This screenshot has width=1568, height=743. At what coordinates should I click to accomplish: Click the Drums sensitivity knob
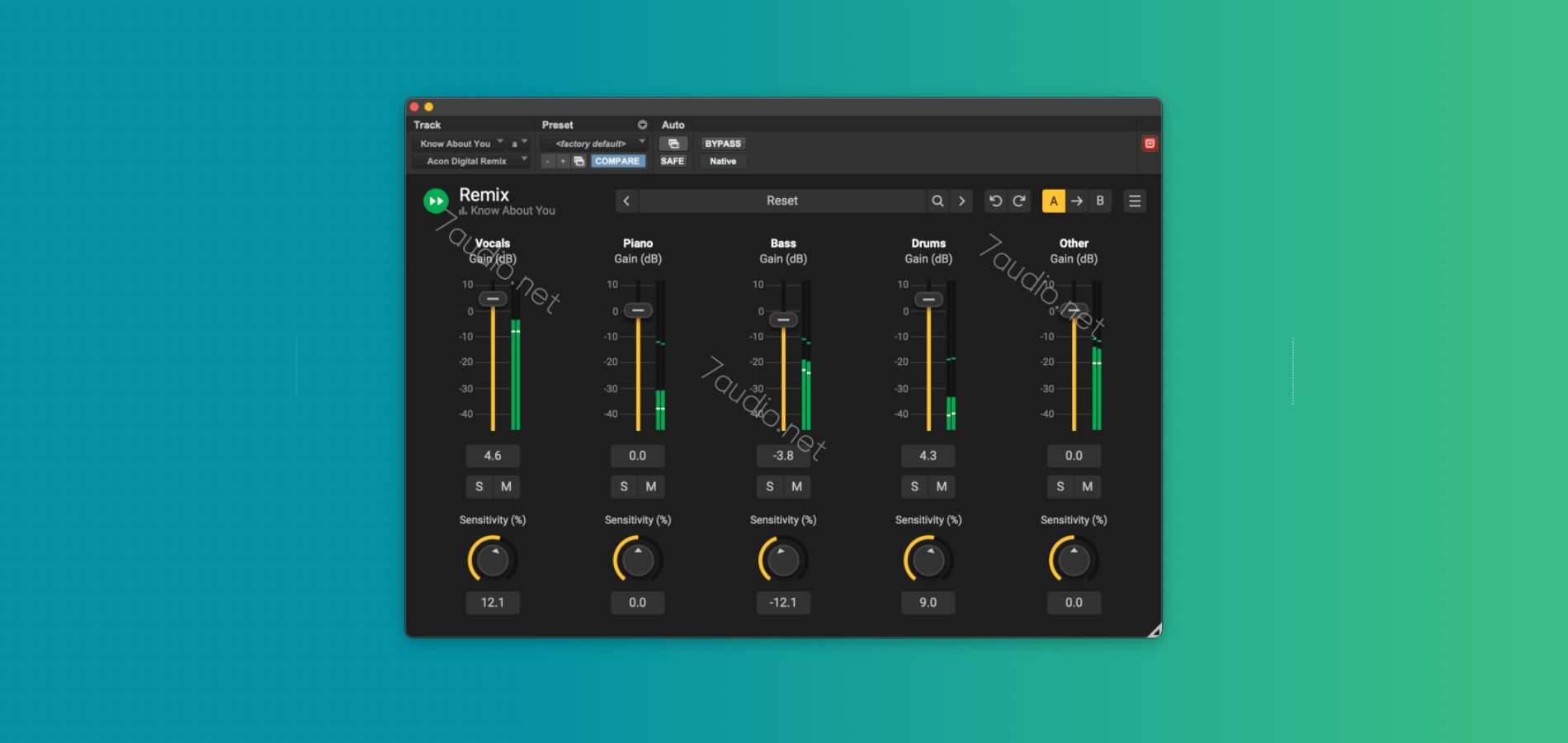[928, 561]
